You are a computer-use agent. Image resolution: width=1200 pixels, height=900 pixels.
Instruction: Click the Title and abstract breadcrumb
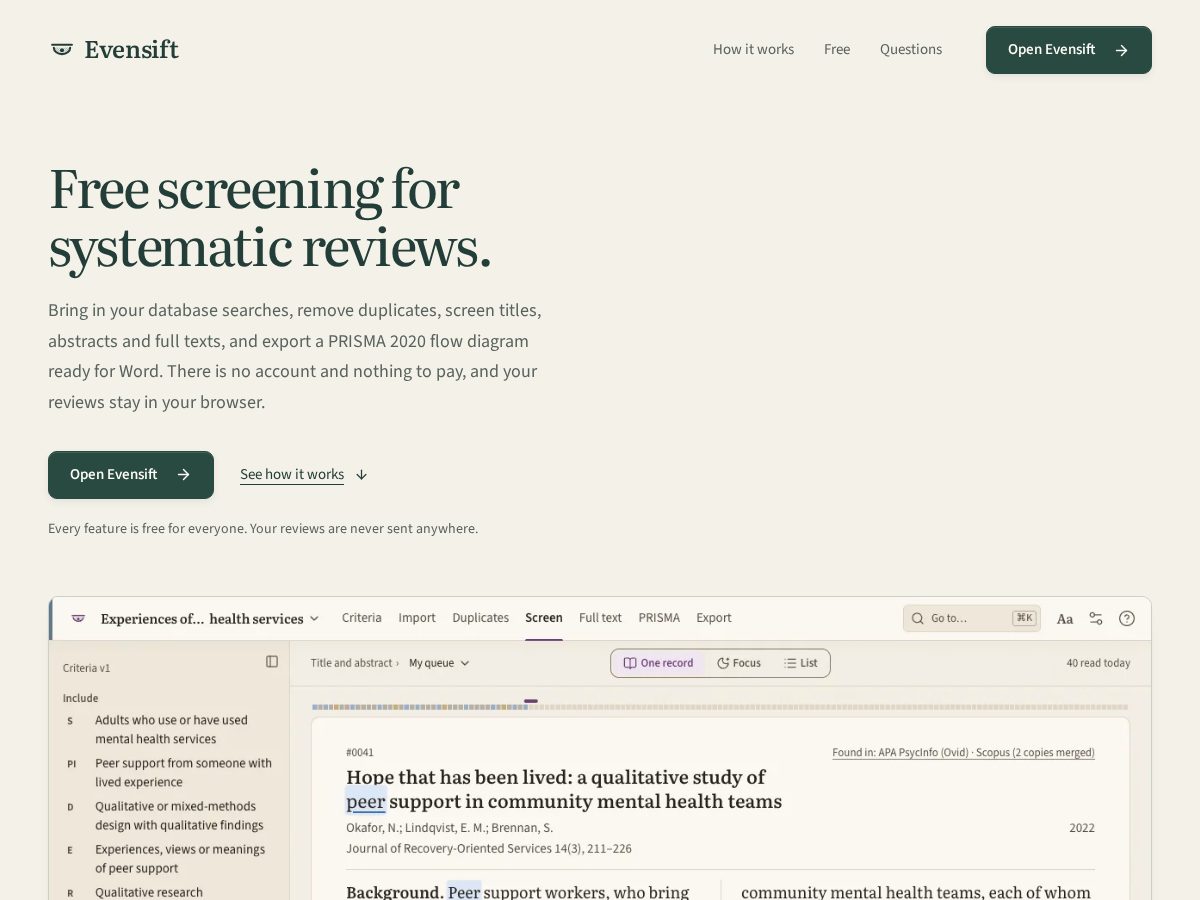[351, 663]
